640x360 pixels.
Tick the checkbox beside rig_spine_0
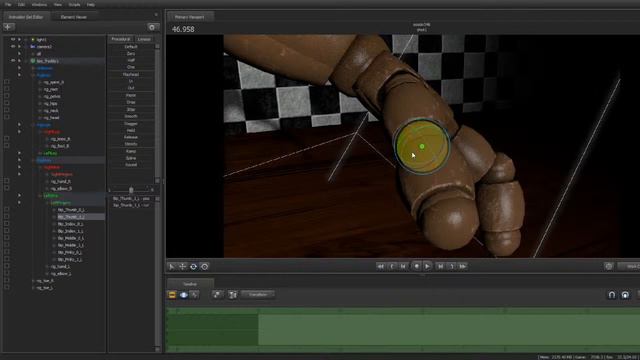tap(7, 82)
